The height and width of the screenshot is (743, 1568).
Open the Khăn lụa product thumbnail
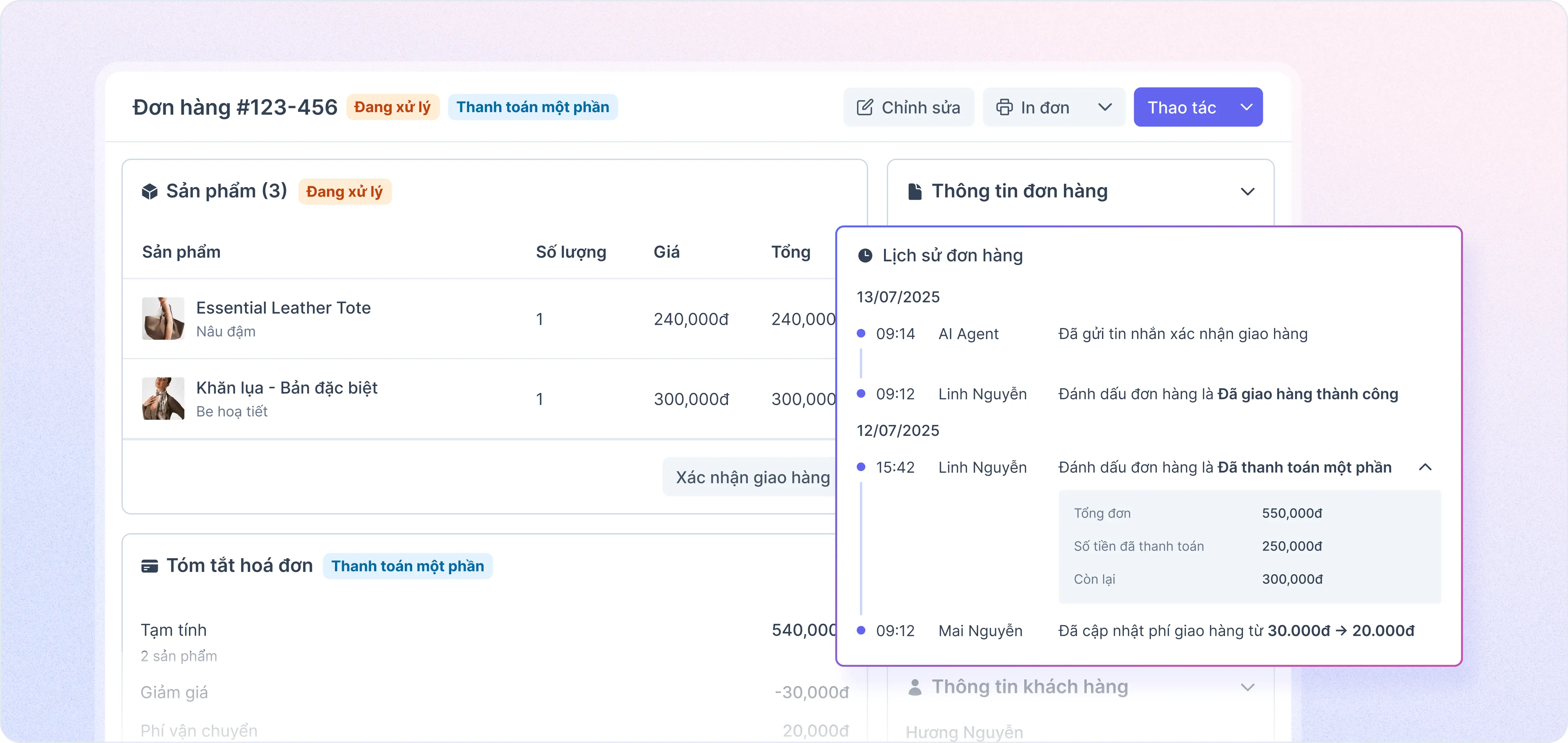coord(163,398)
